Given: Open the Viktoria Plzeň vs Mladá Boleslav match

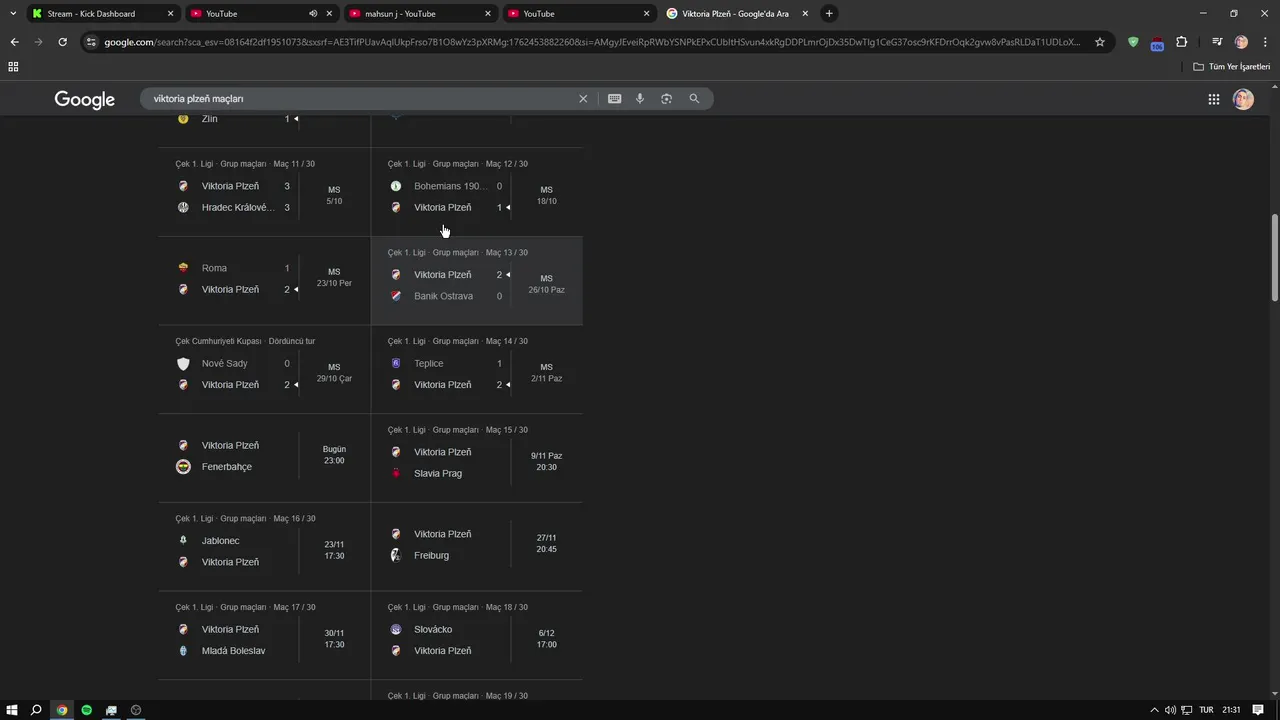Looking at the screenshot, I should tap(264, 634).
